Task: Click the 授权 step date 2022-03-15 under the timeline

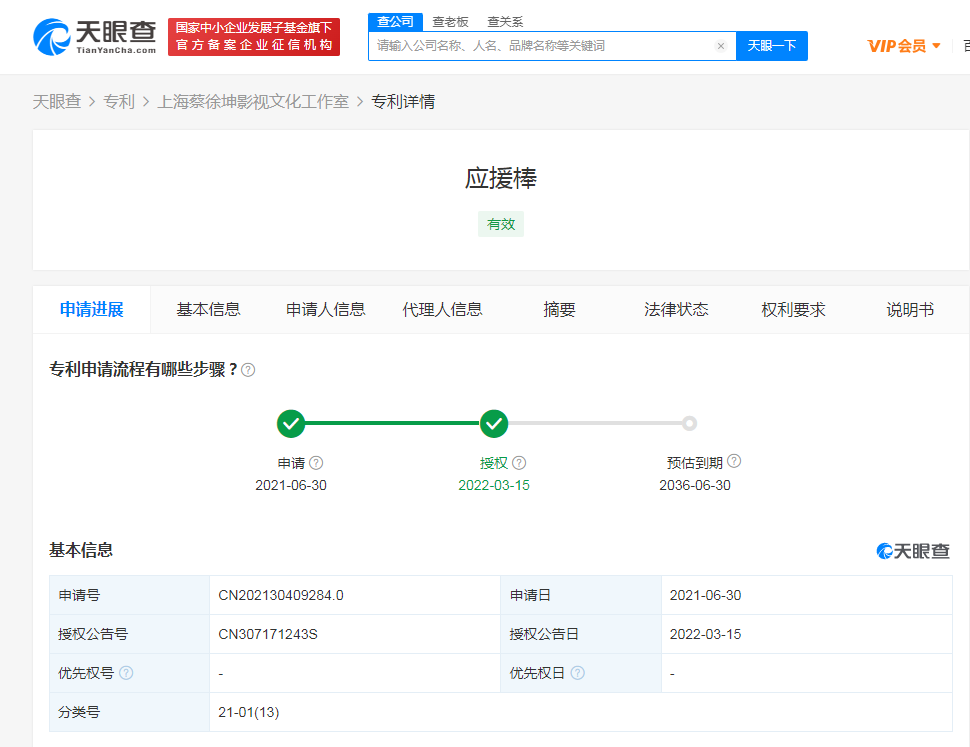Action: (494, 485)
